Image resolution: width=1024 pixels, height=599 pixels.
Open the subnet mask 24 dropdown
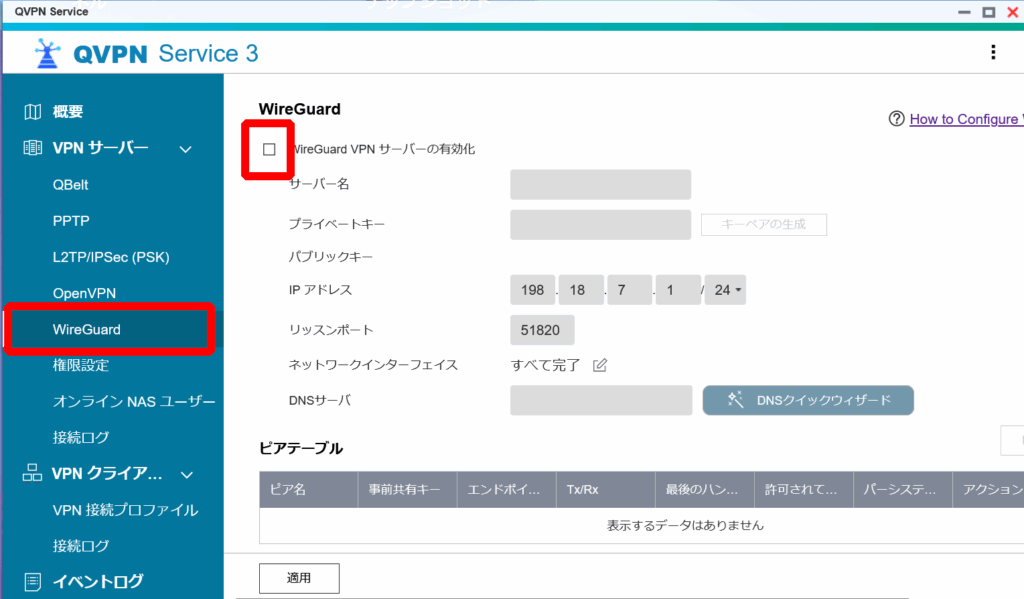point(725,290)
